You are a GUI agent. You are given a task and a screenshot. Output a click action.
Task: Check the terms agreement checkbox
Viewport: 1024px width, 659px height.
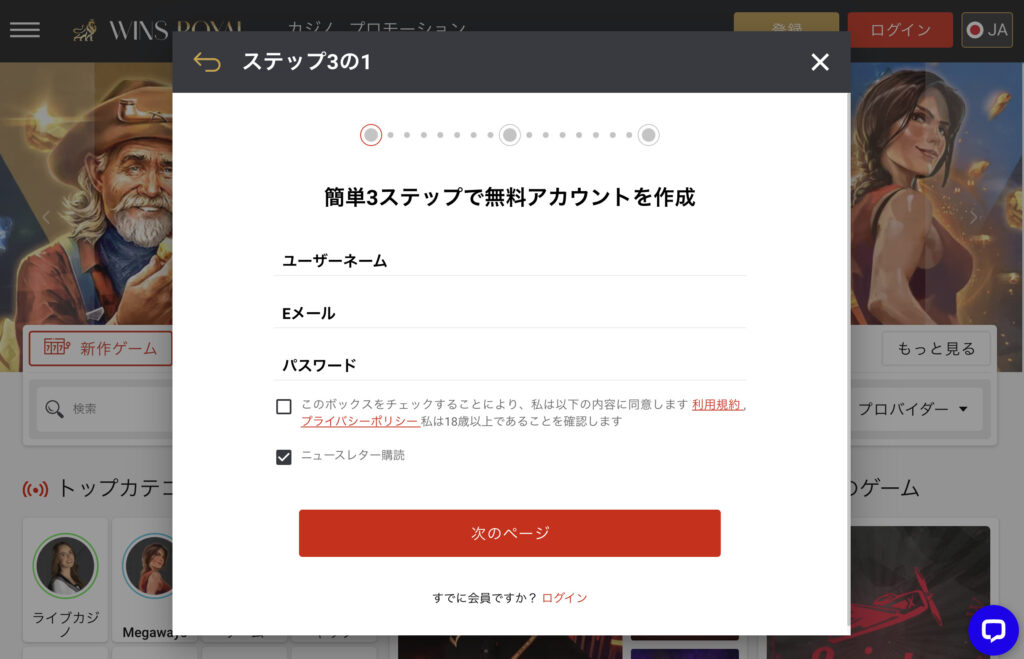point(283,407)
